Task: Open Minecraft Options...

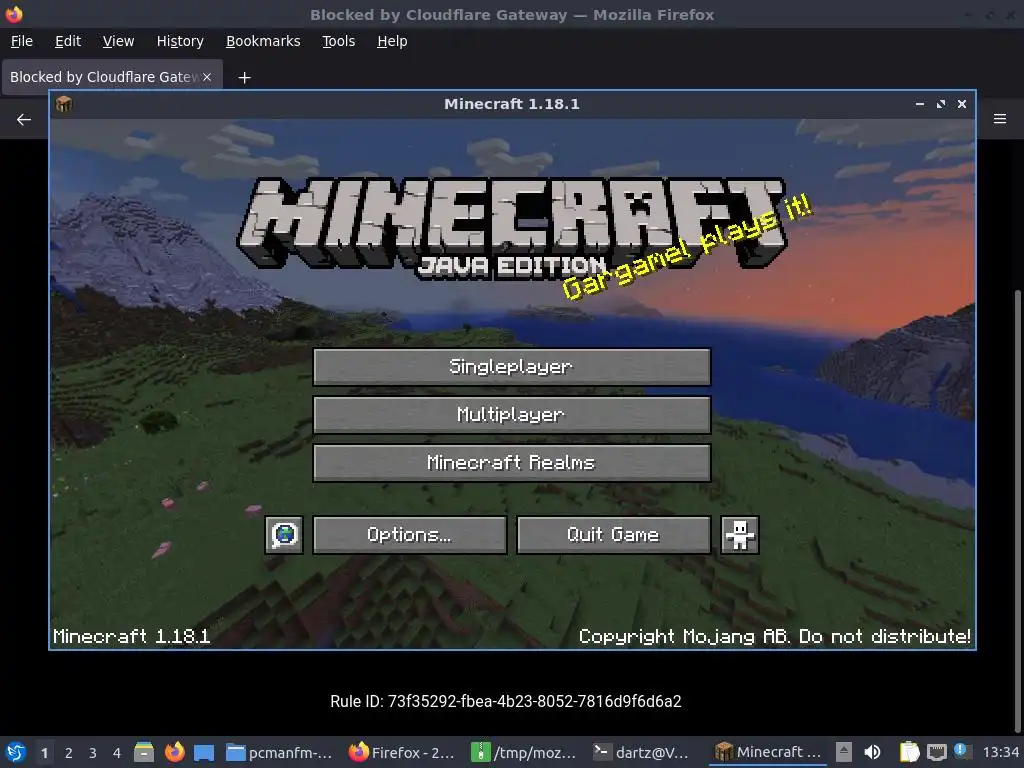Action: pyautogui.click(x=409, y=535)
